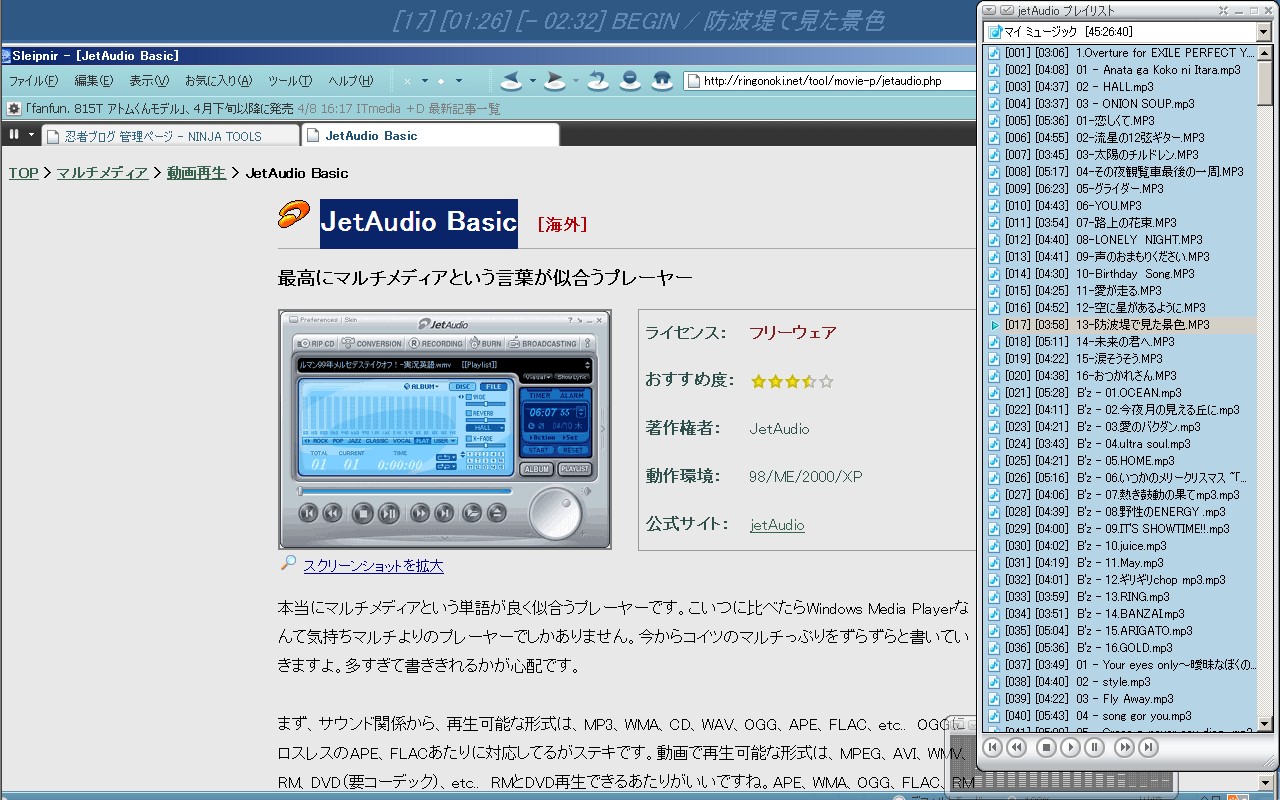Screen dimensions: 1280x800
Task: Switch to 忍者ブログ 管理ページ tab
Action: click(x=170, y=136)
